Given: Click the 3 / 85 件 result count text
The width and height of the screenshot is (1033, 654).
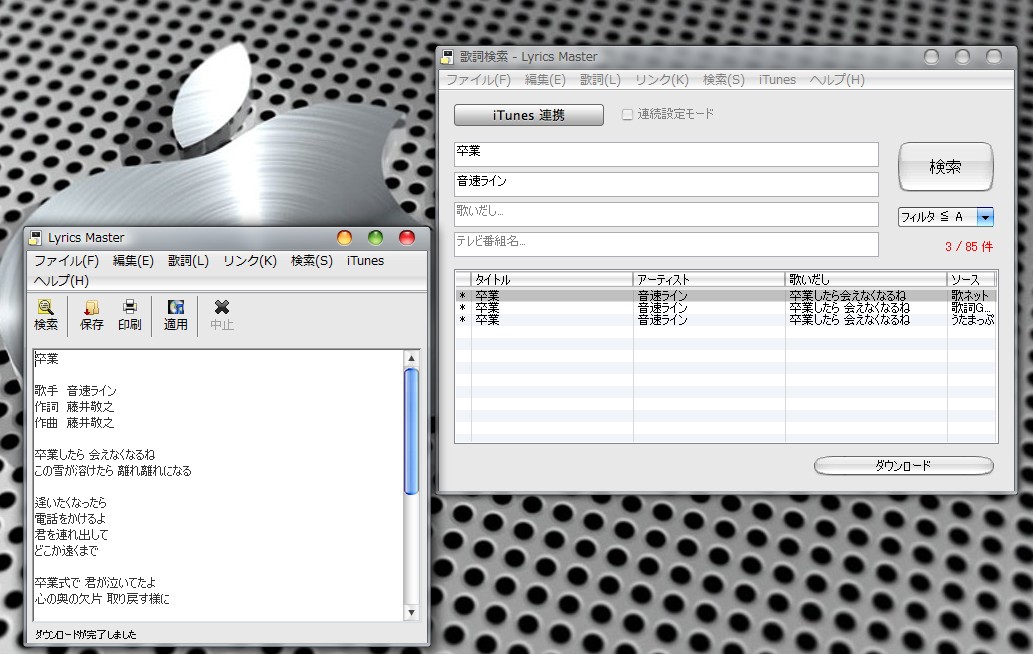Looking at the screenshot, I should [x=968, y=247].
